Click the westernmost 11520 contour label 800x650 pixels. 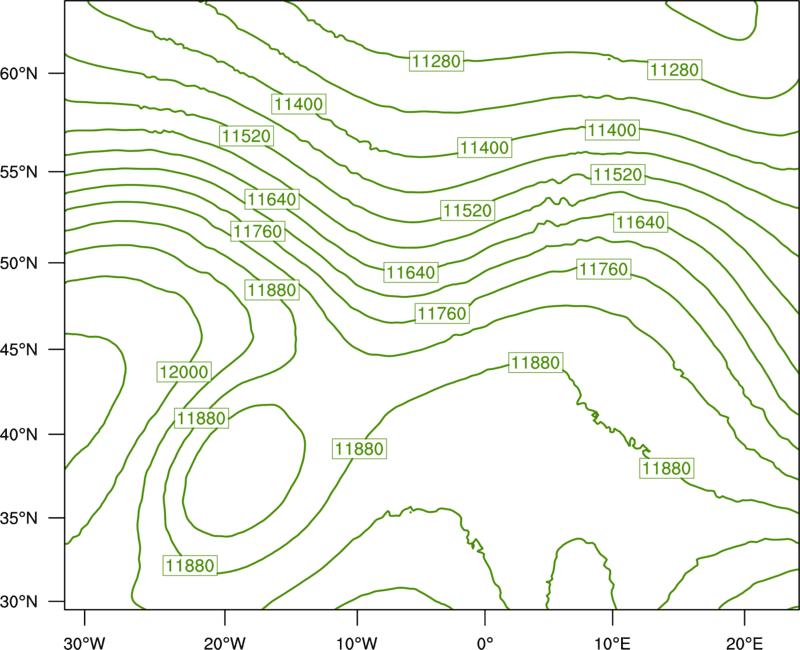[x=246, y=136]
